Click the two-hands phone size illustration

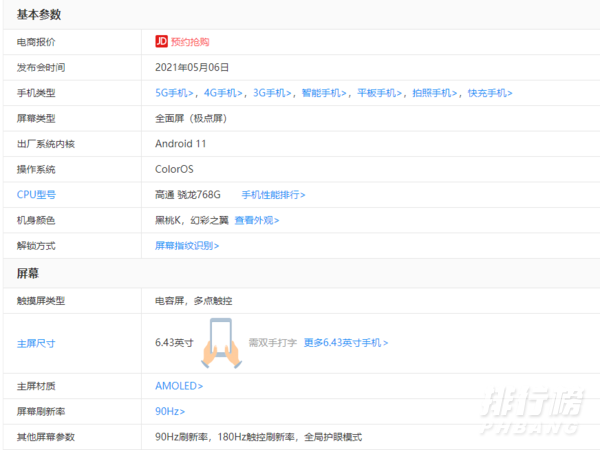point(221,343)
